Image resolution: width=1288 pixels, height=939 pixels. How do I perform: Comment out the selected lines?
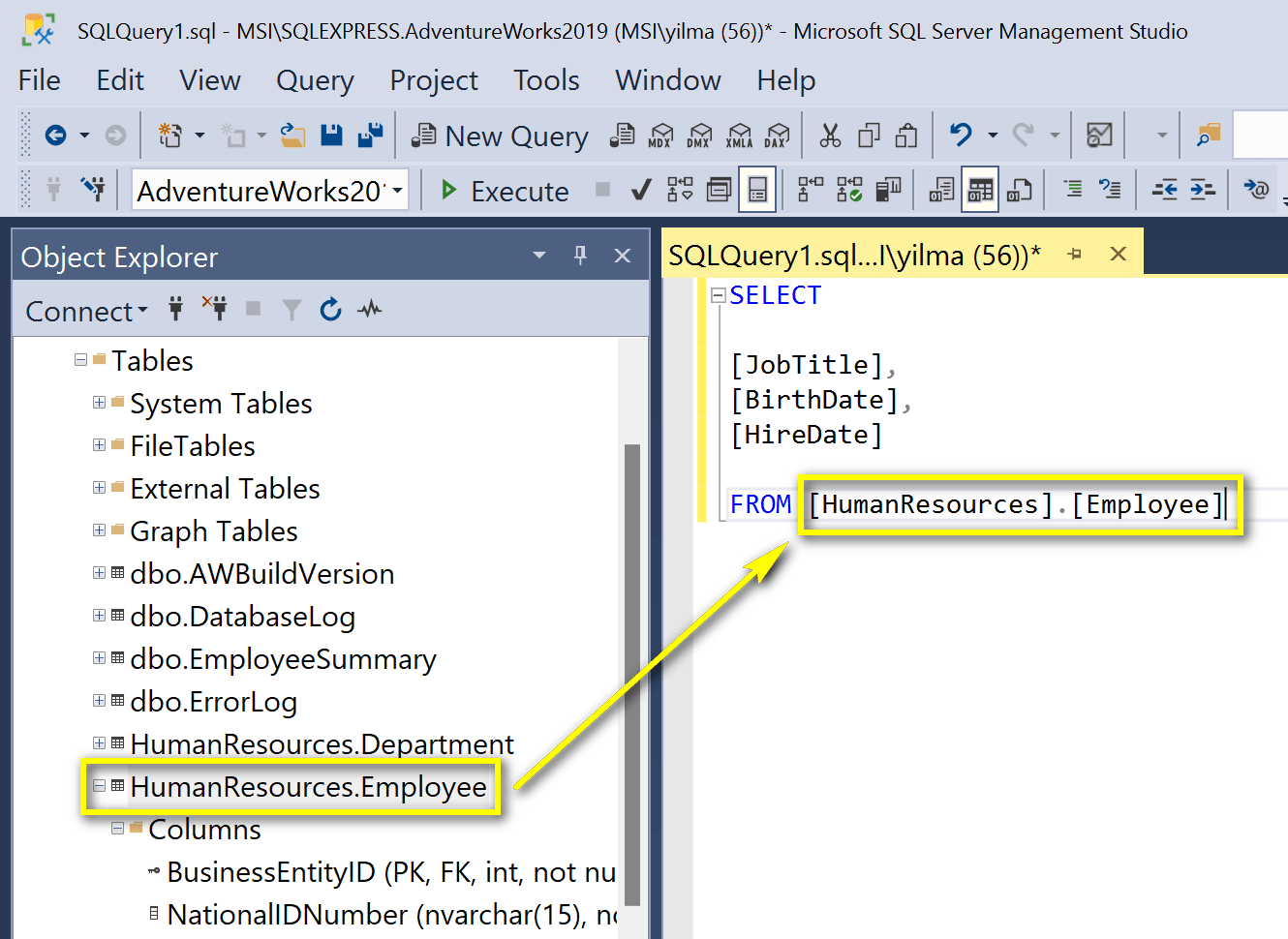[x=1072, y=189]
